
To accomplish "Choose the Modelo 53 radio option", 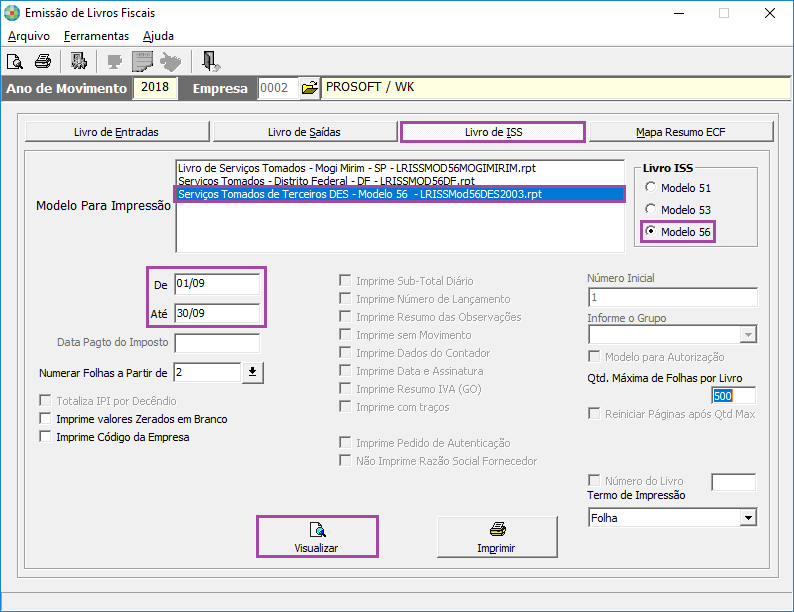I will (x=652, y=210).
